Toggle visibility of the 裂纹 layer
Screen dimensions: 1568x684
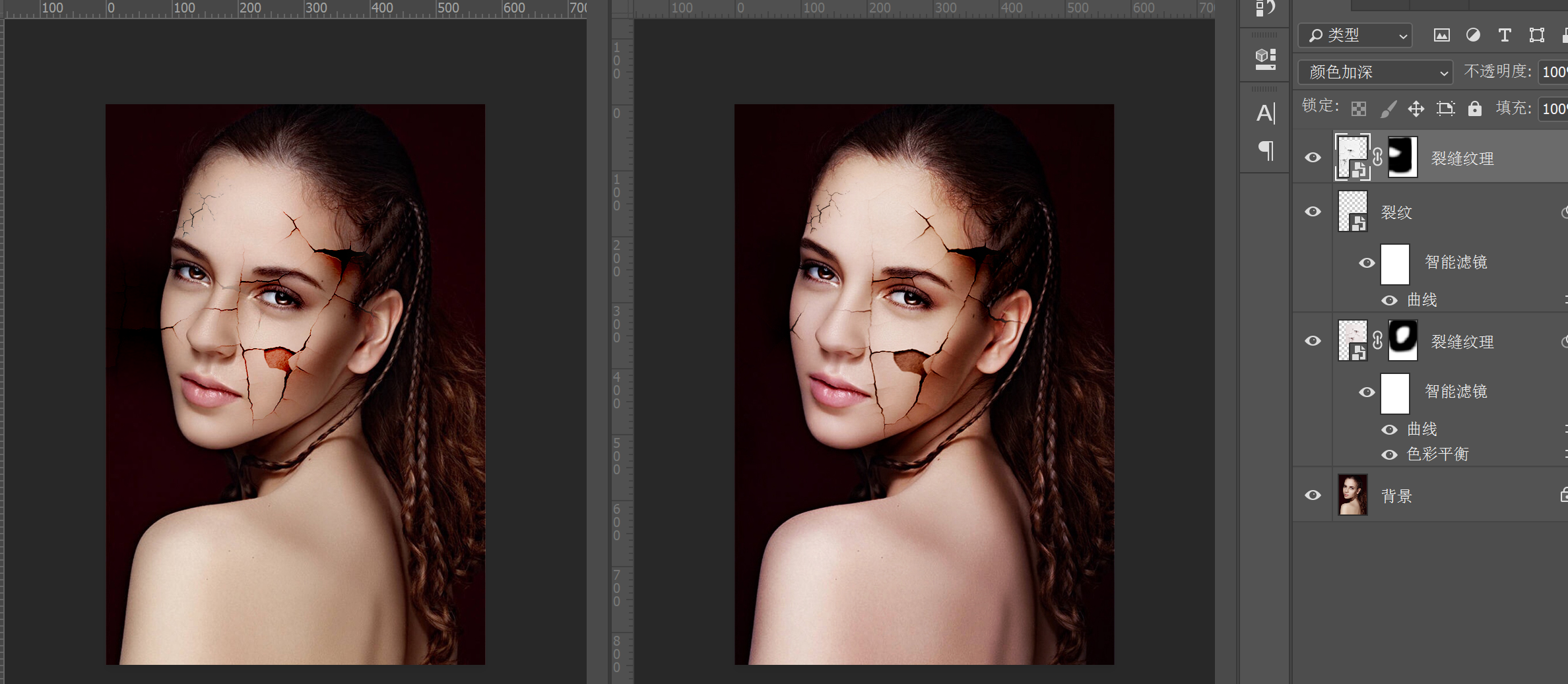click(1313, 212)
